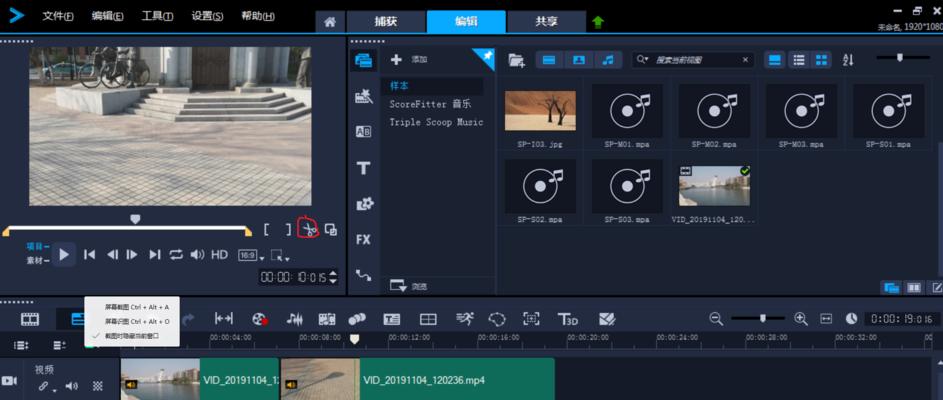Select SP-I03.jpg thumbnail

tap(540, 111)
